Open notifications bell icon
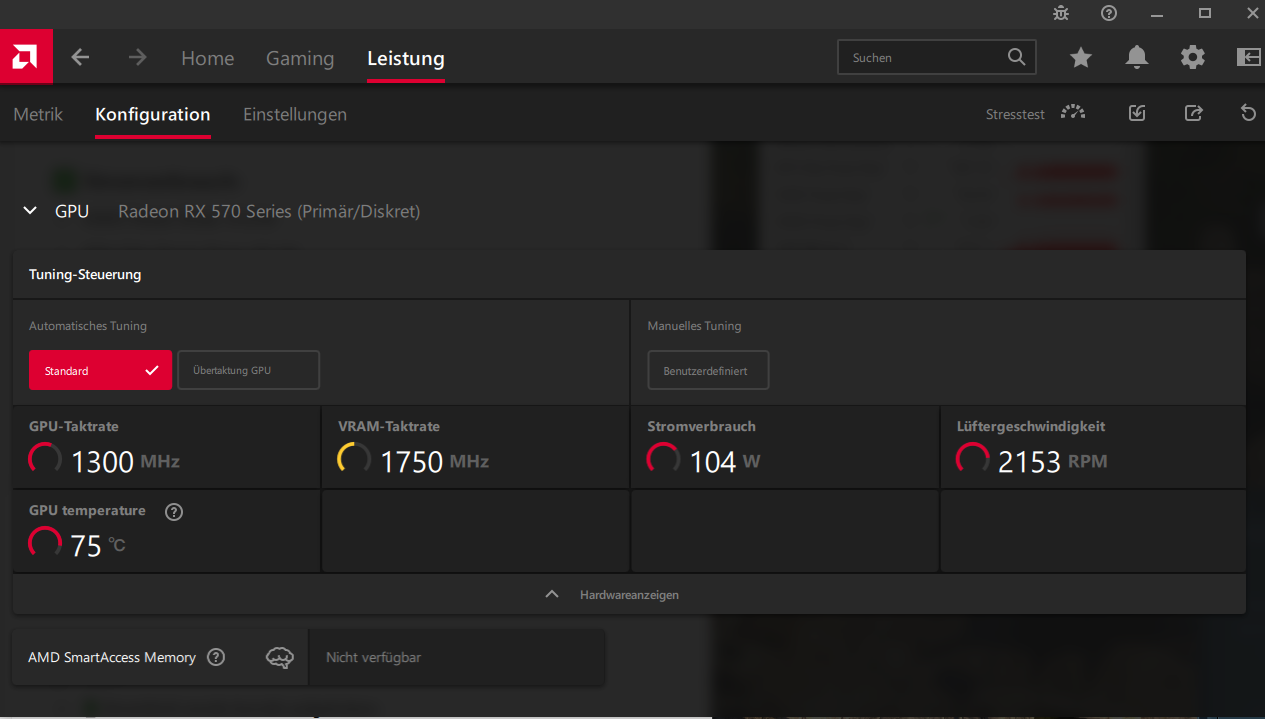 (x=1137, y=57)
